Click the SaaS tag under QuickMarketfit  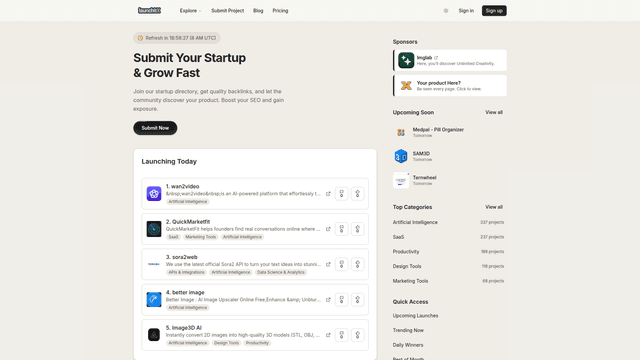coord(173,237)
